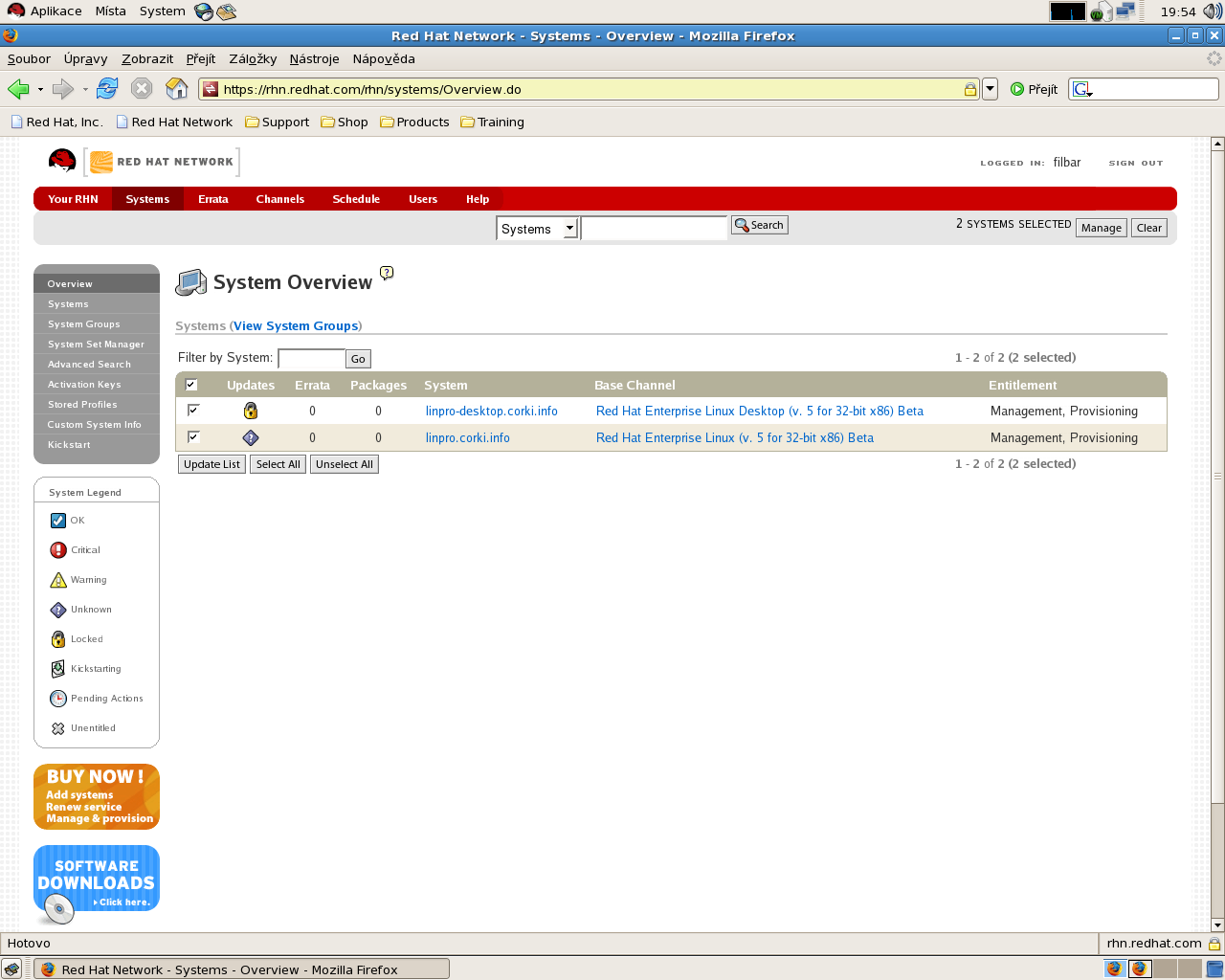
Task: Click the Clear selected systems button
Action: click(x=1149, y=228)
